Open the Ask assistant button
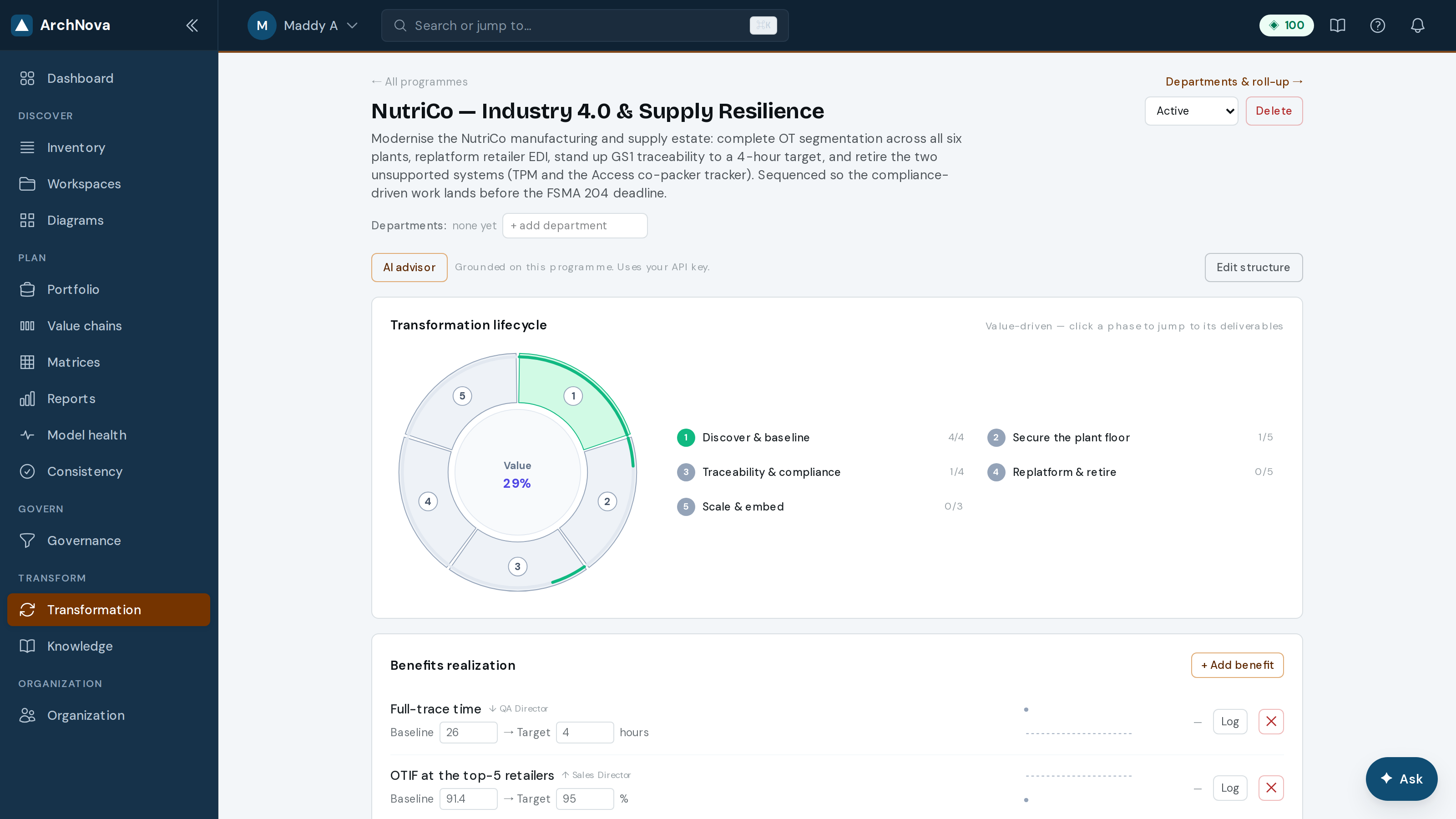Screen dimensions: 1456x819 1401,779
